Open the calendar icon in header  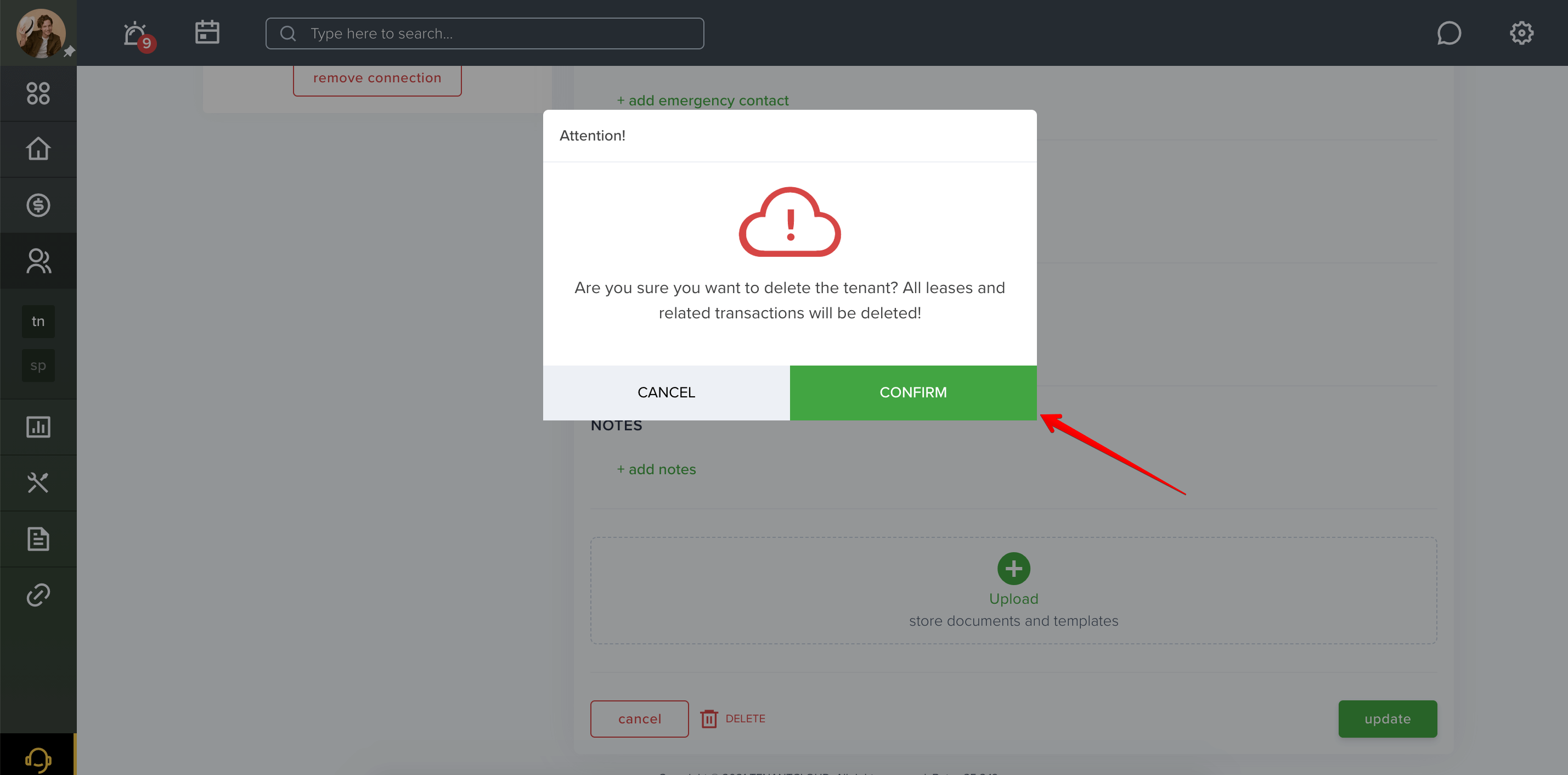[207, 32]
